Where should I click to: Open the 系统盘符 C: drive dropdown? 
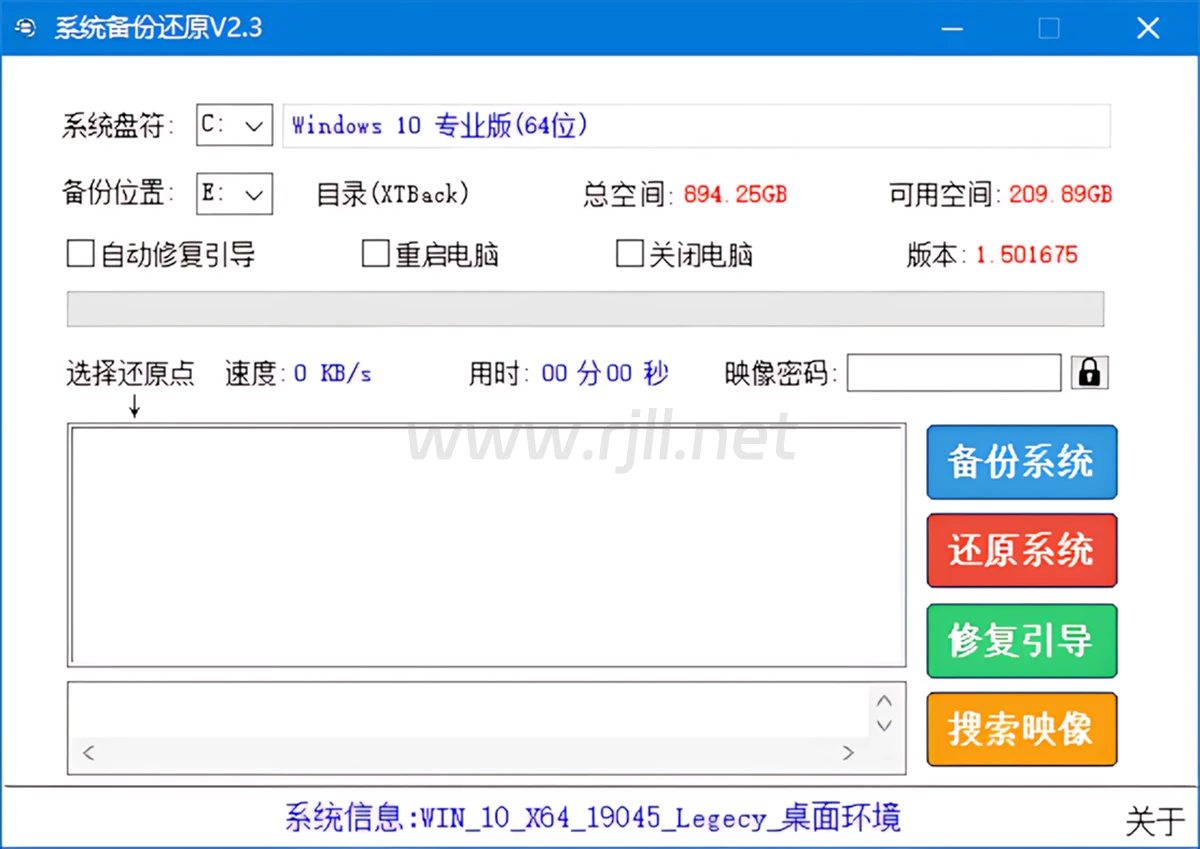(234, 126)
